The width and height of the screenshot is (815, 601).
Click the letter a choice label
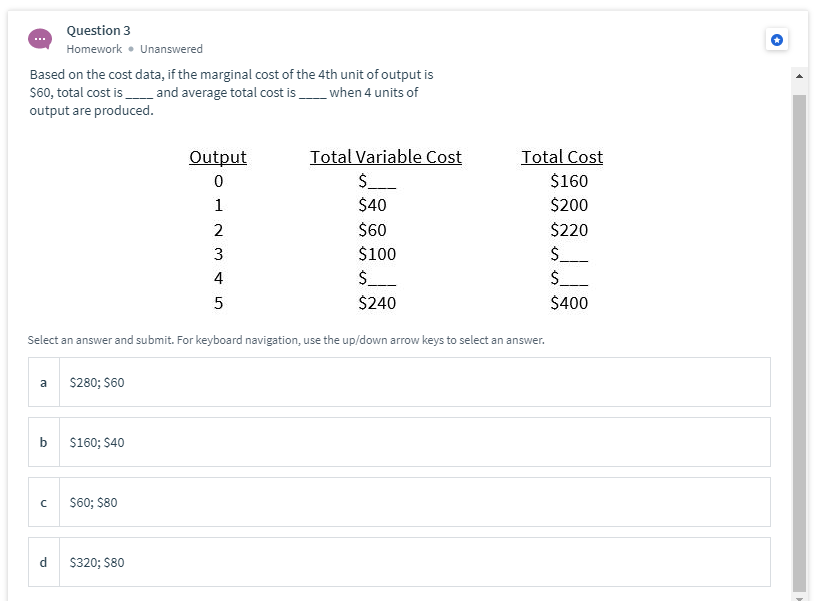44,382
